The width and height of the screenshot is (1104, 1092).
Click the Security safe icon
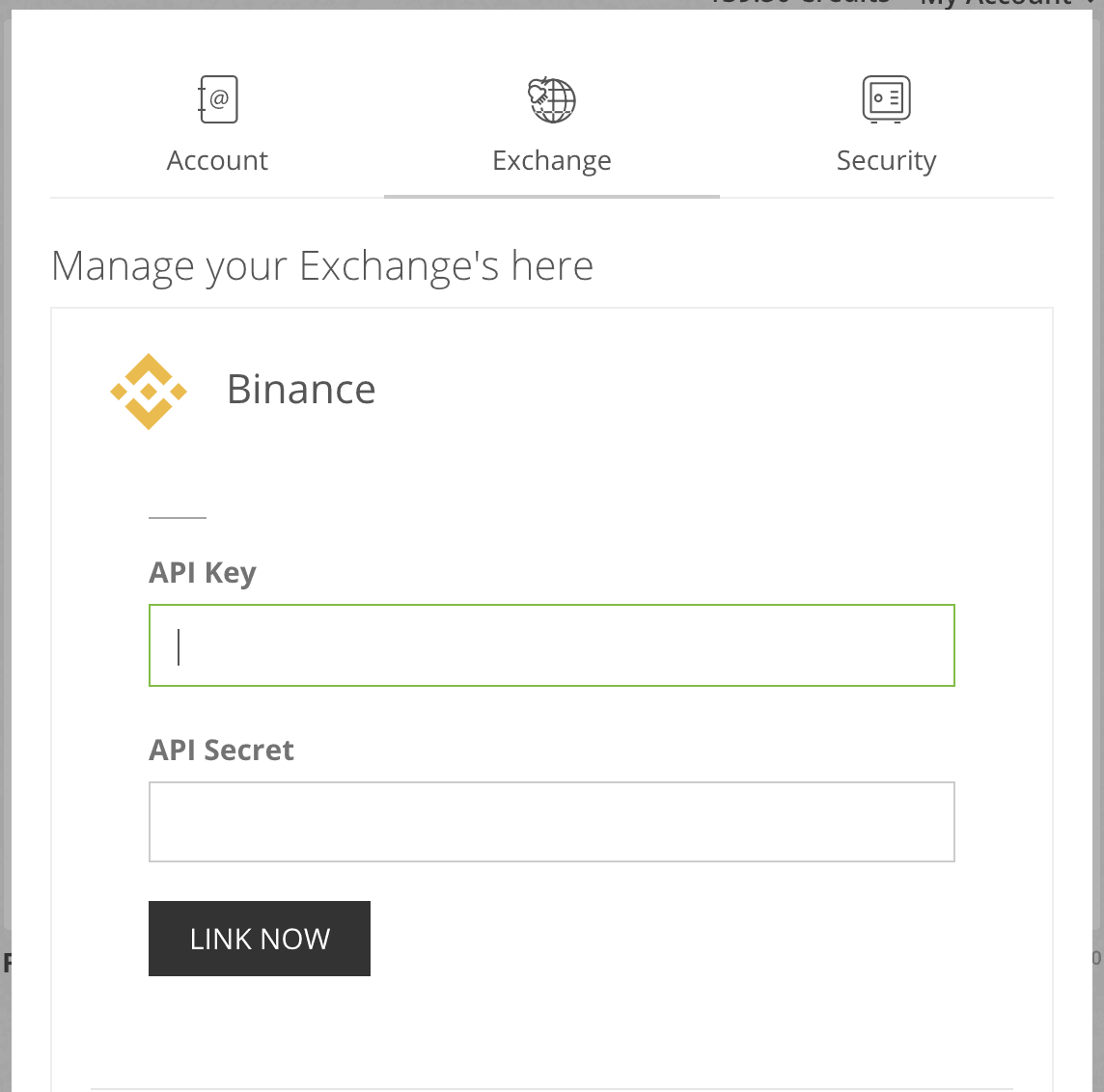[x=887, y=99]
